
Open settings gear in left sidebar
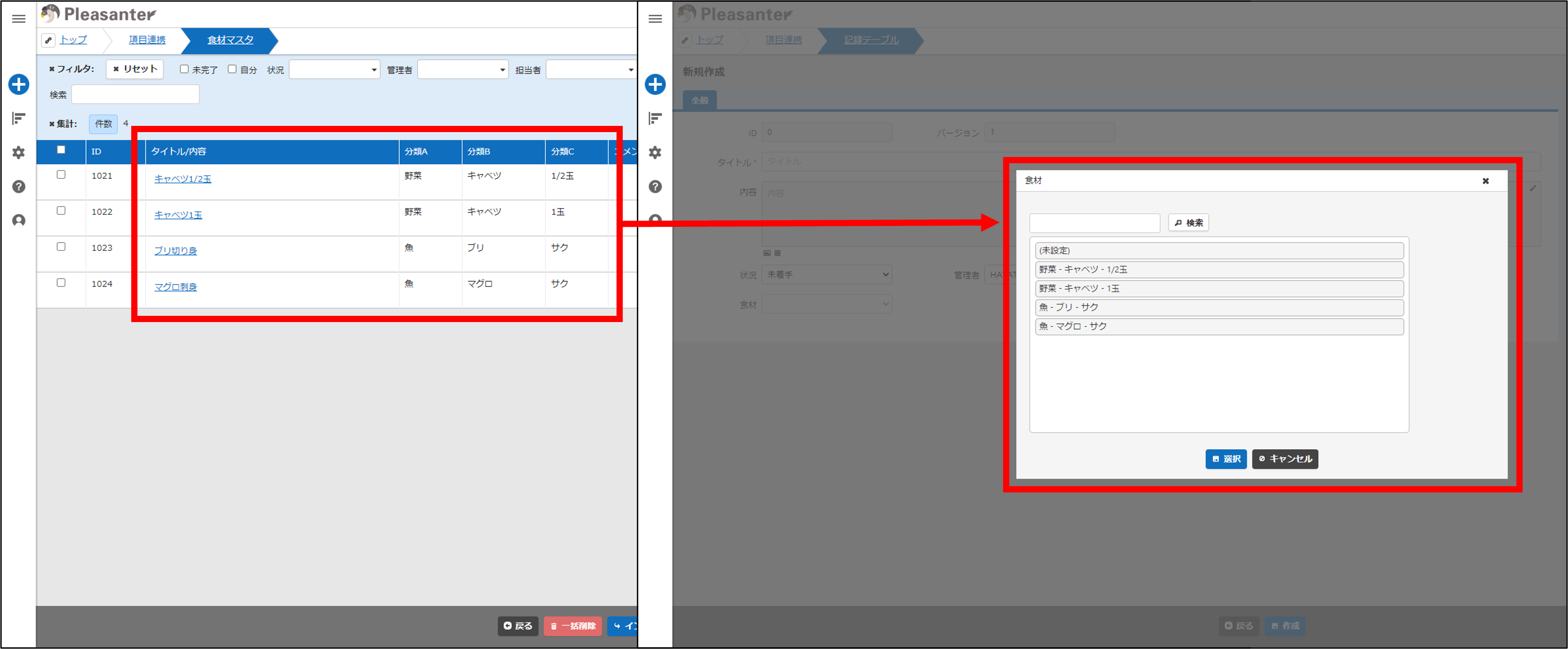[x=19, y=152]
